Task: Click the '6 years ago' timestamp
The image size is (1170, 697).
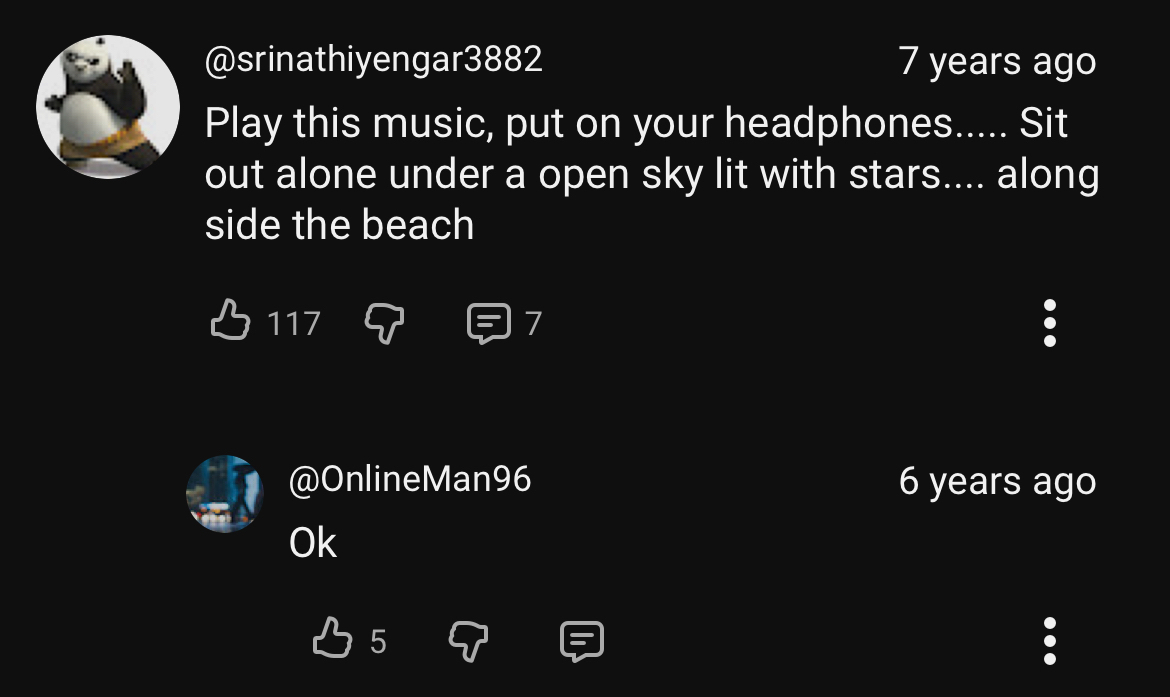Action: [997, 481]
